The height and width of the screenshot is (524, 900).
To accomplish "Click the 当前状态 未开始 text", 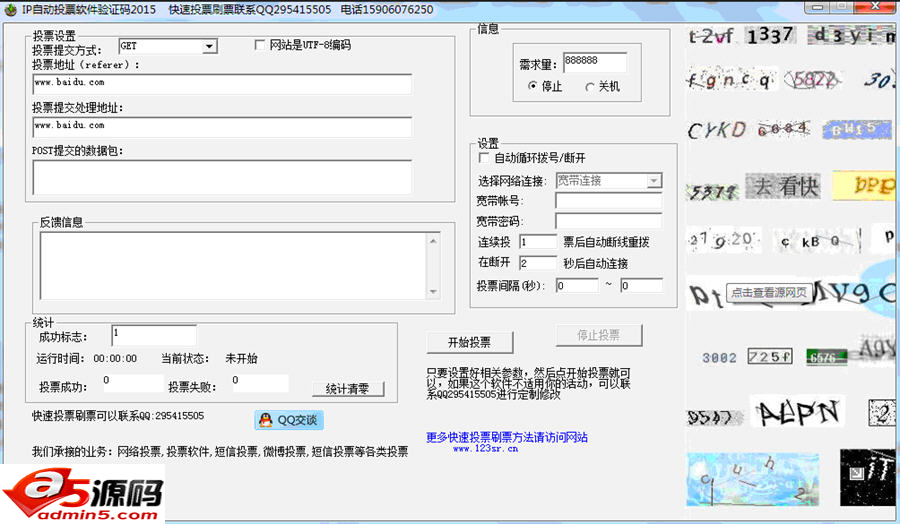I will tap(241, 359).
